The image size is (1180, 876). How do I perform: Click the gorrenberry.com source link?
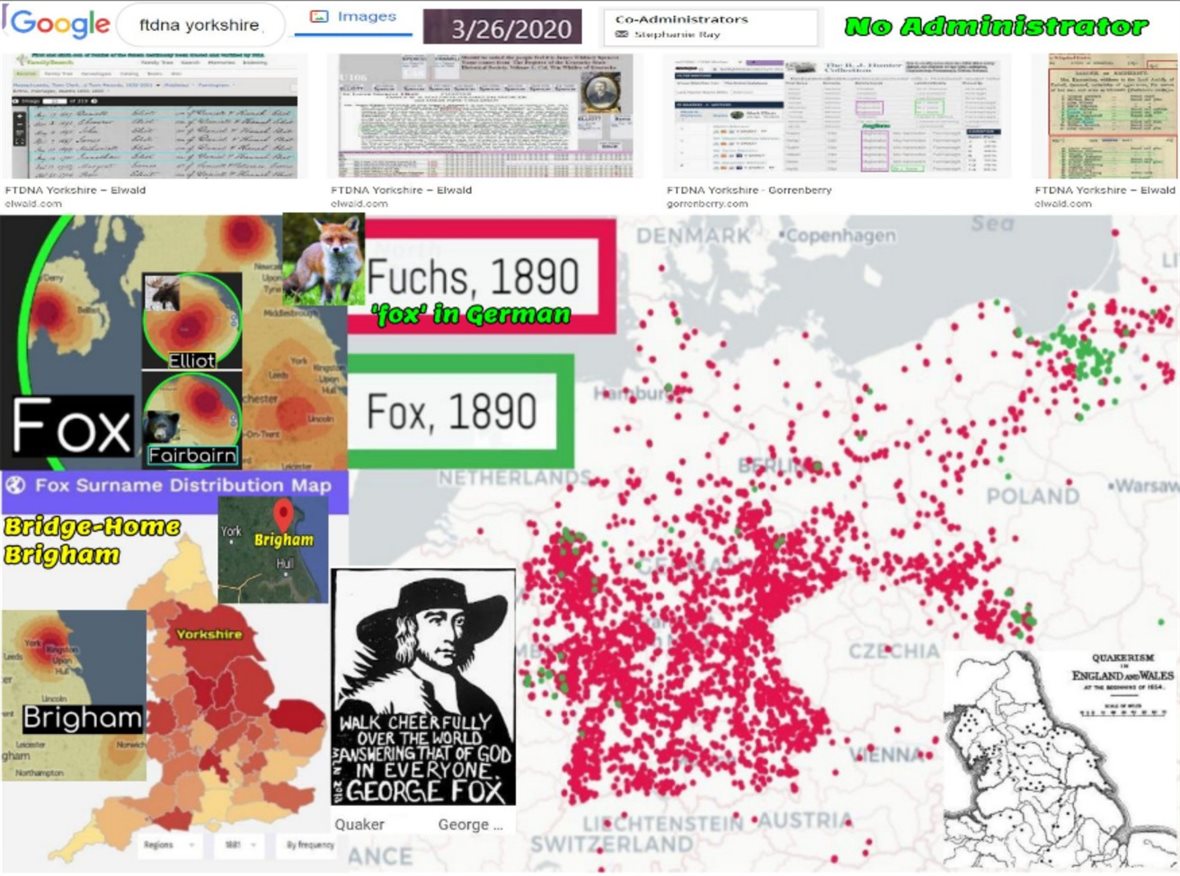pos(706,204)
